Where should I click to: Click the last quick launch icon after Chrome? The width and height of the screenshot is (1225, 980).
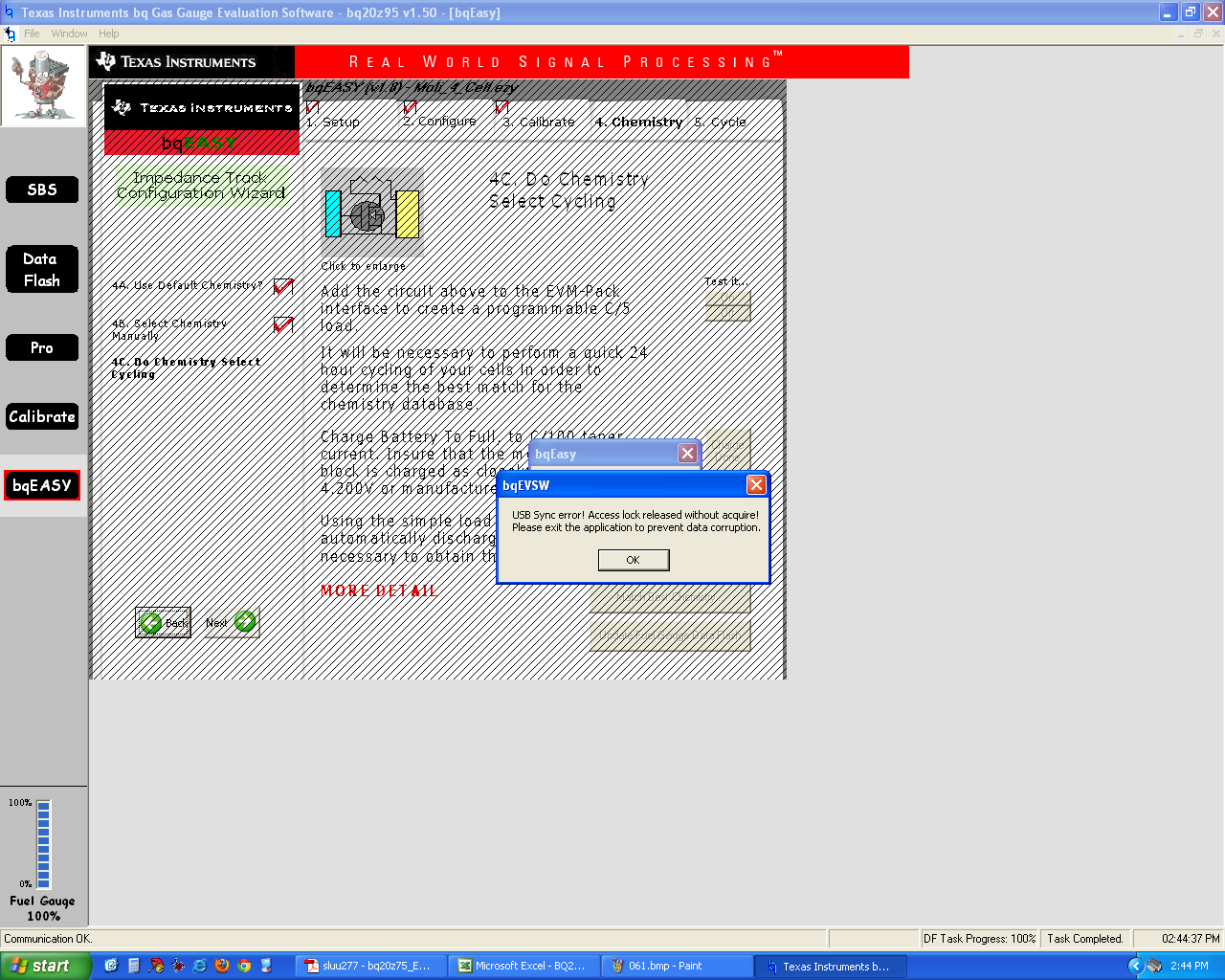point(266,966)
